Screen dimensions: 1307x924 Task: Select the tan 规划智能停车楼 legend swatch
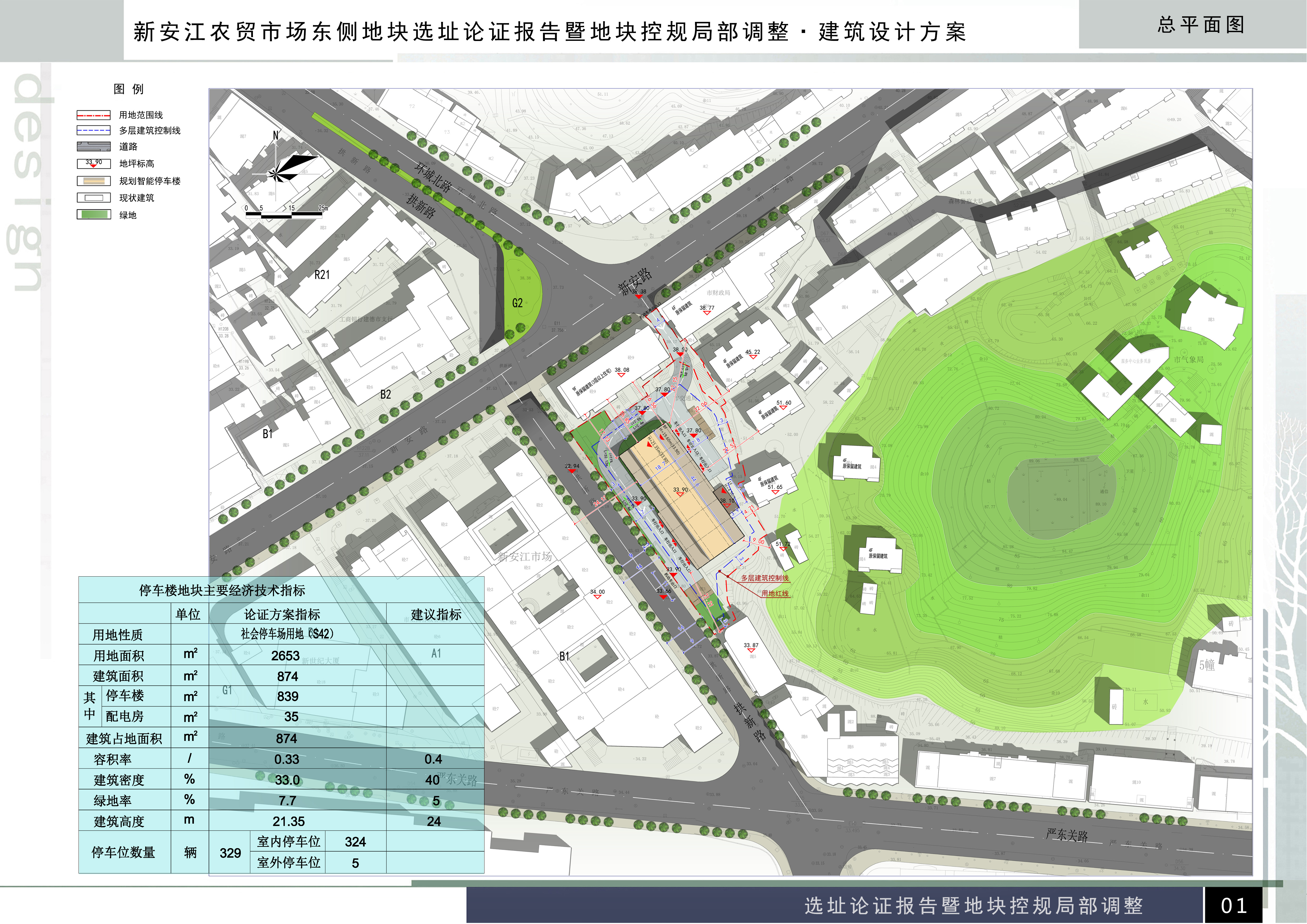[x=94, y=181]
